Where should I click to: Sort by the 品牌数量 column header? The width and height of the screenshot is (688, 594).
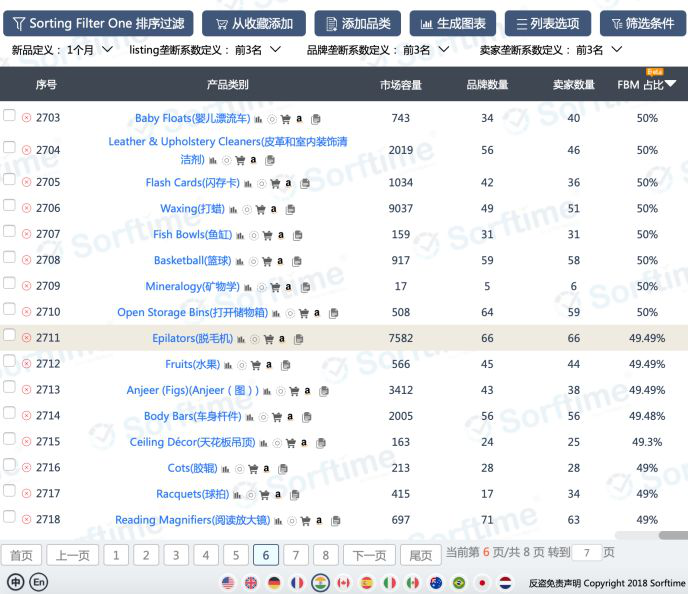click(x=487, y=85)
